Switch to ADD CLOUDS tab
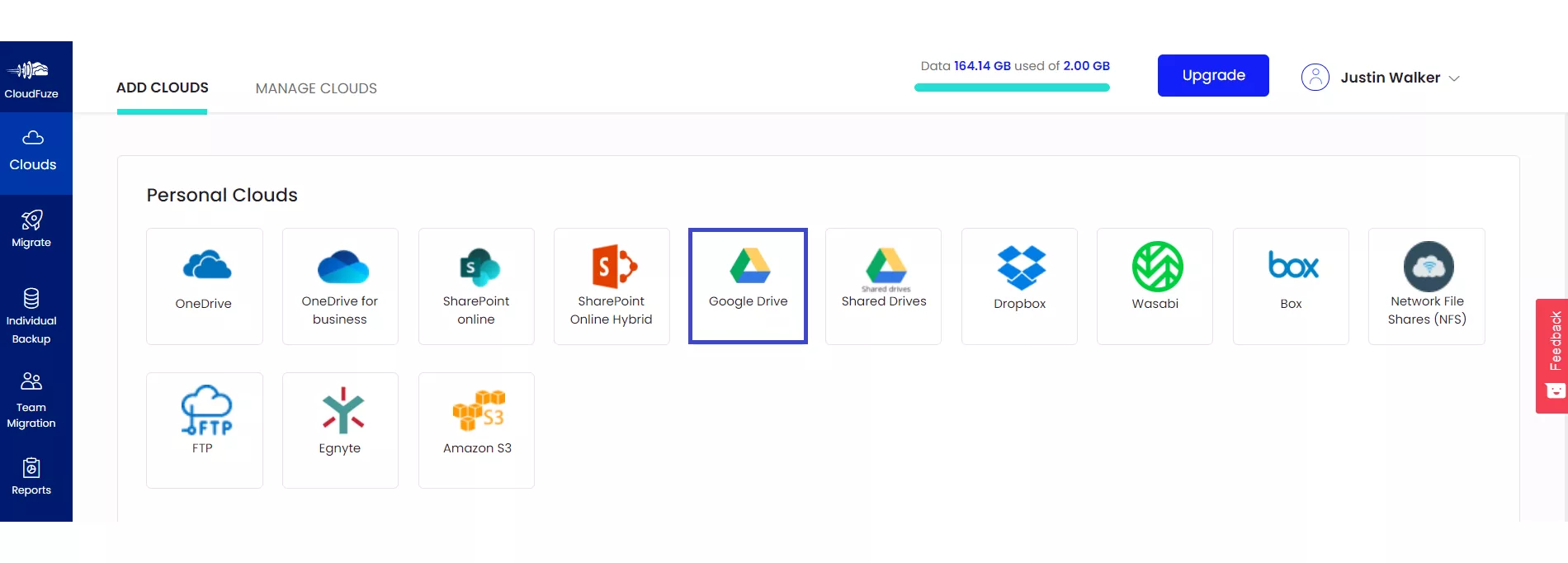1568x563 pixels. coord(163,88)
